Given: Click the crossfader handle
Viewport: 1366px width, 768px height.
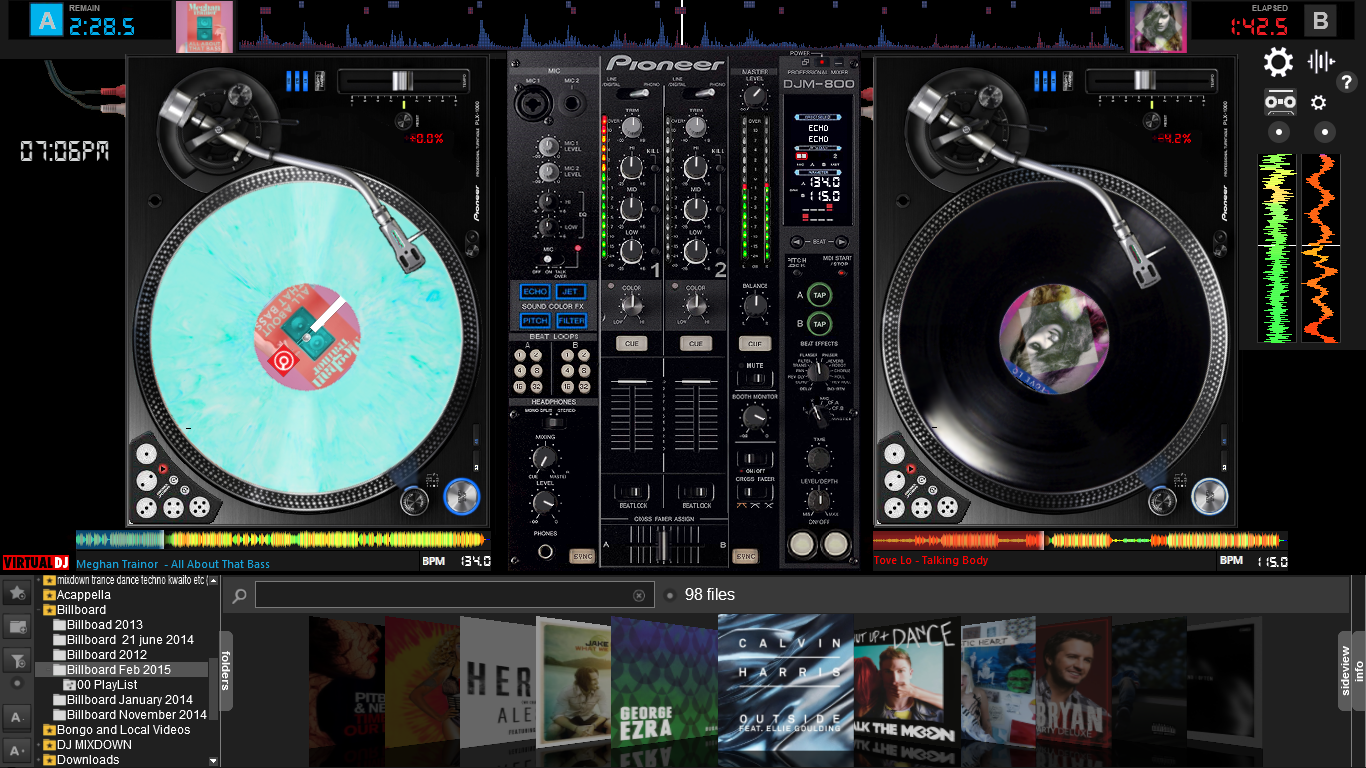Looking at the screenshot, I should pyautogui.click(x=662, y=545).
